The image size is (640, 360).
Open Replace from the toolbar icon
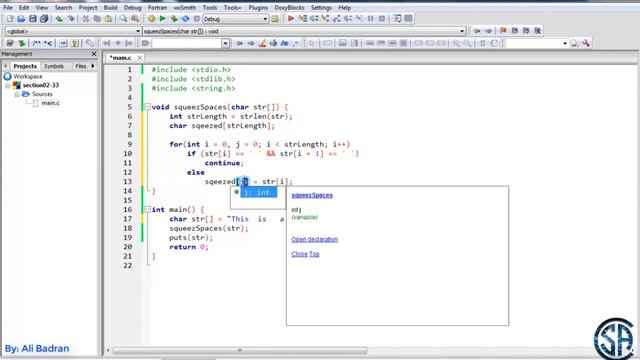135,19
